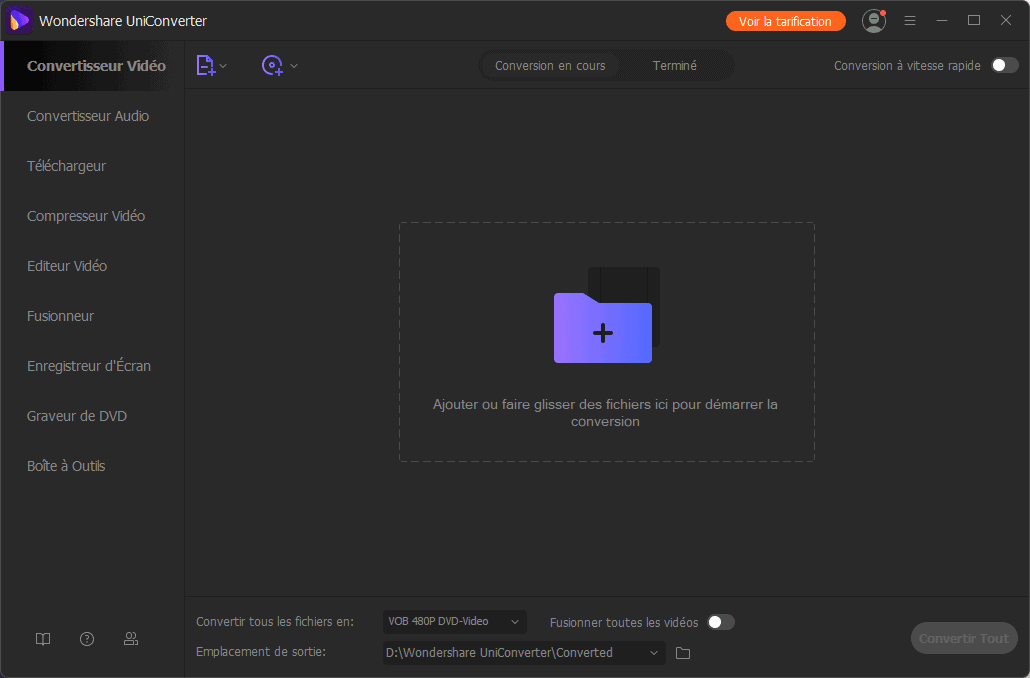This screenshot has height=678, width=1030.
Task: Click the Wondershare UniConverter logo icon
Action: tap(19, 21)
